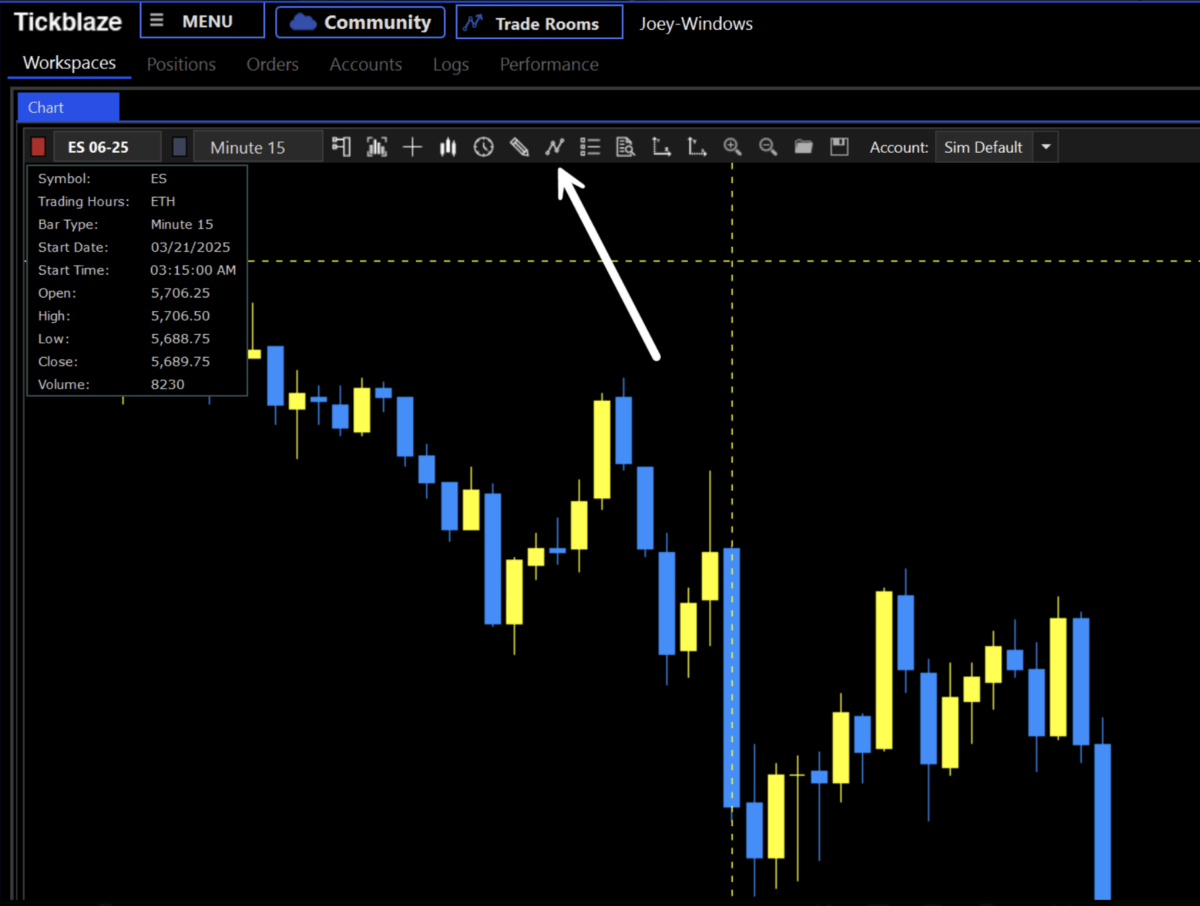Open the saved chart folder icon
The image size is (1200, 906).
pos(803,146)
